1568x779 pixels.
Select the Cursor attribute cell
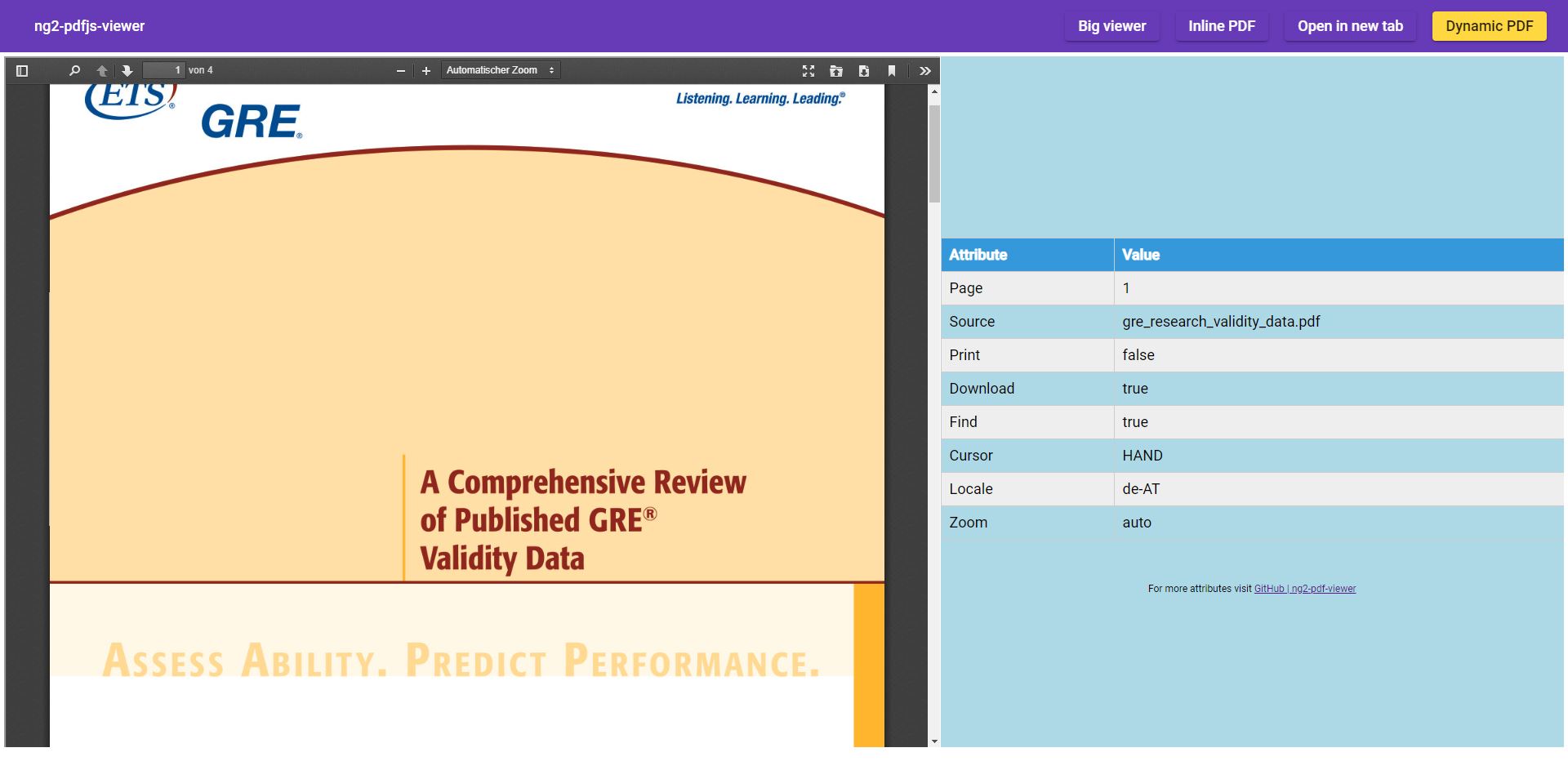[x=1027, y=456]
